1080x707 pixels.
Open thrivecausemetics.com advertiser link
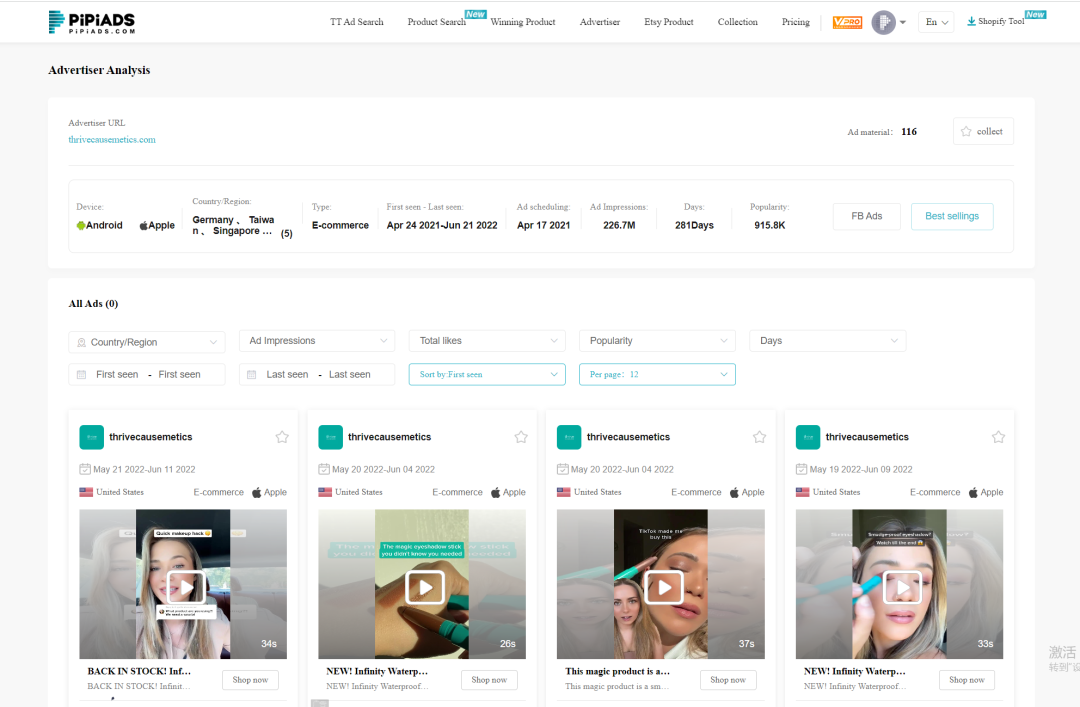point(112,139)
